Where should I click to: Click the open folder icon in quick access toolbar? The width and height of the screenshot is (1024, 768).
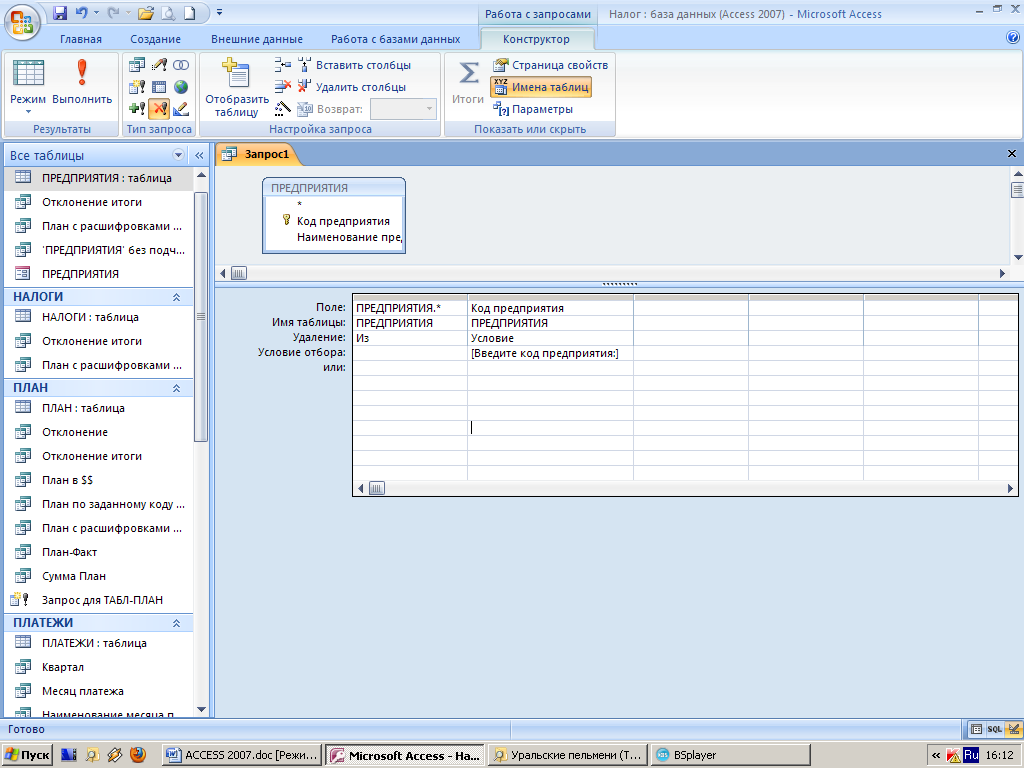click(146, 13)
